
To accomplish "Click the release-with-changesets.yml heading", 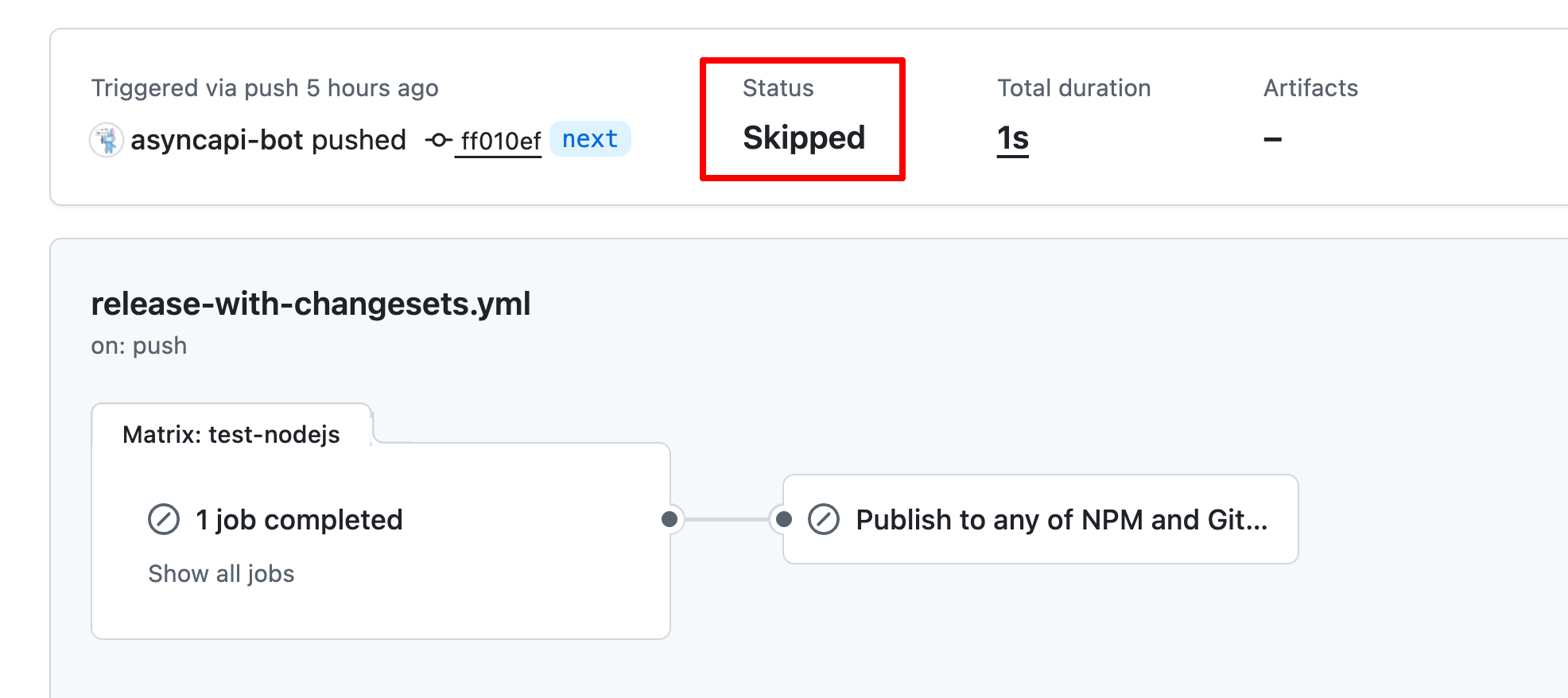I will point(311,304).
